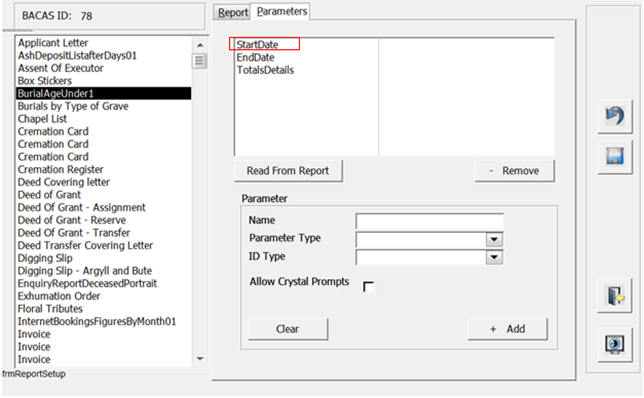Switch to the Report tab

point(233,12)
